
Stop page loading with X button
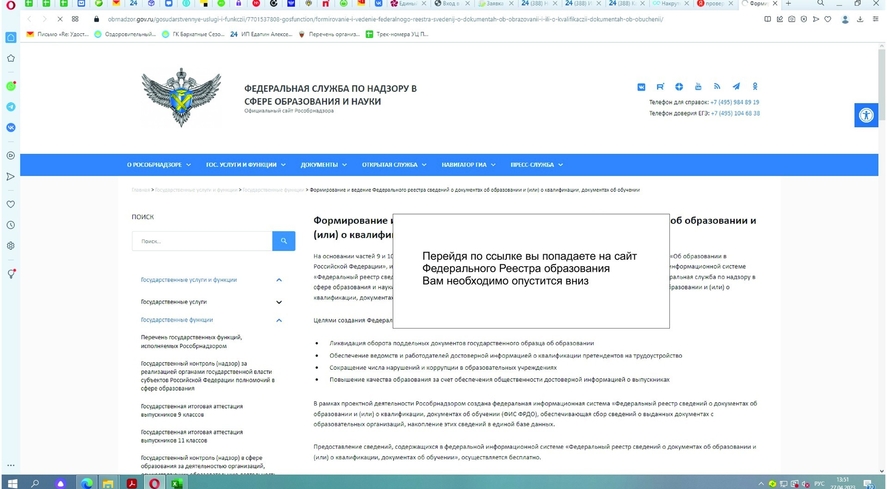click(60, 19)
